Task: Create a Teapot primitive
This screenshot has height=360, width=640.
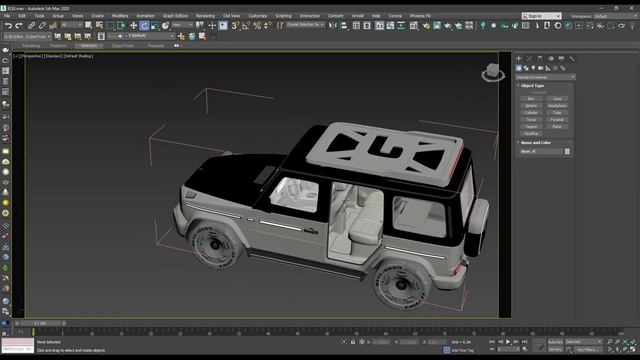Action: 531,127
